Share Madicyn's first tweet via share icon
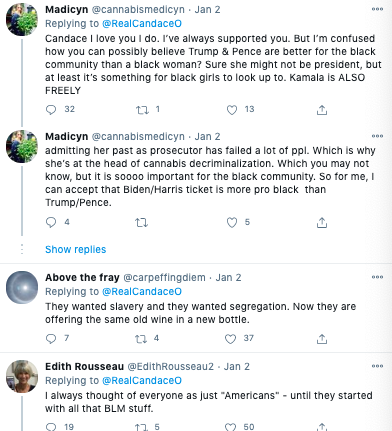The image size is (392, 431). [x=322, y=110]
